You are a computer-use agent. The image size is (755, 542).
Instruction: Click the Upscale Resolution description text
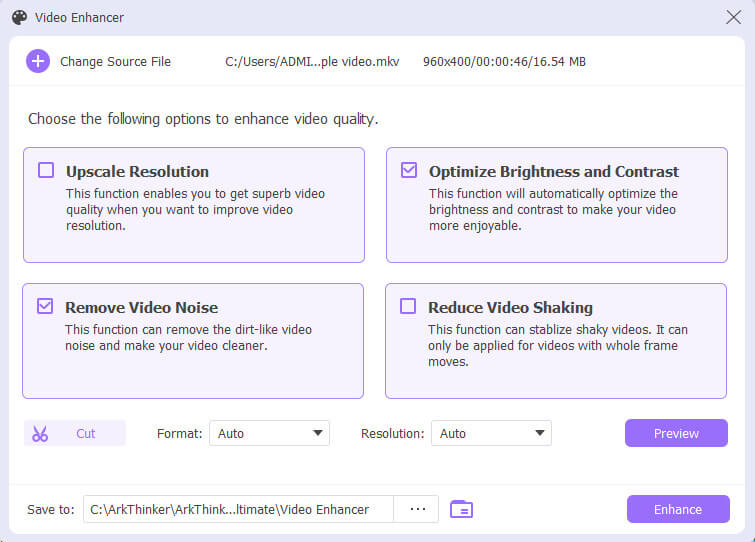point(195,209)
